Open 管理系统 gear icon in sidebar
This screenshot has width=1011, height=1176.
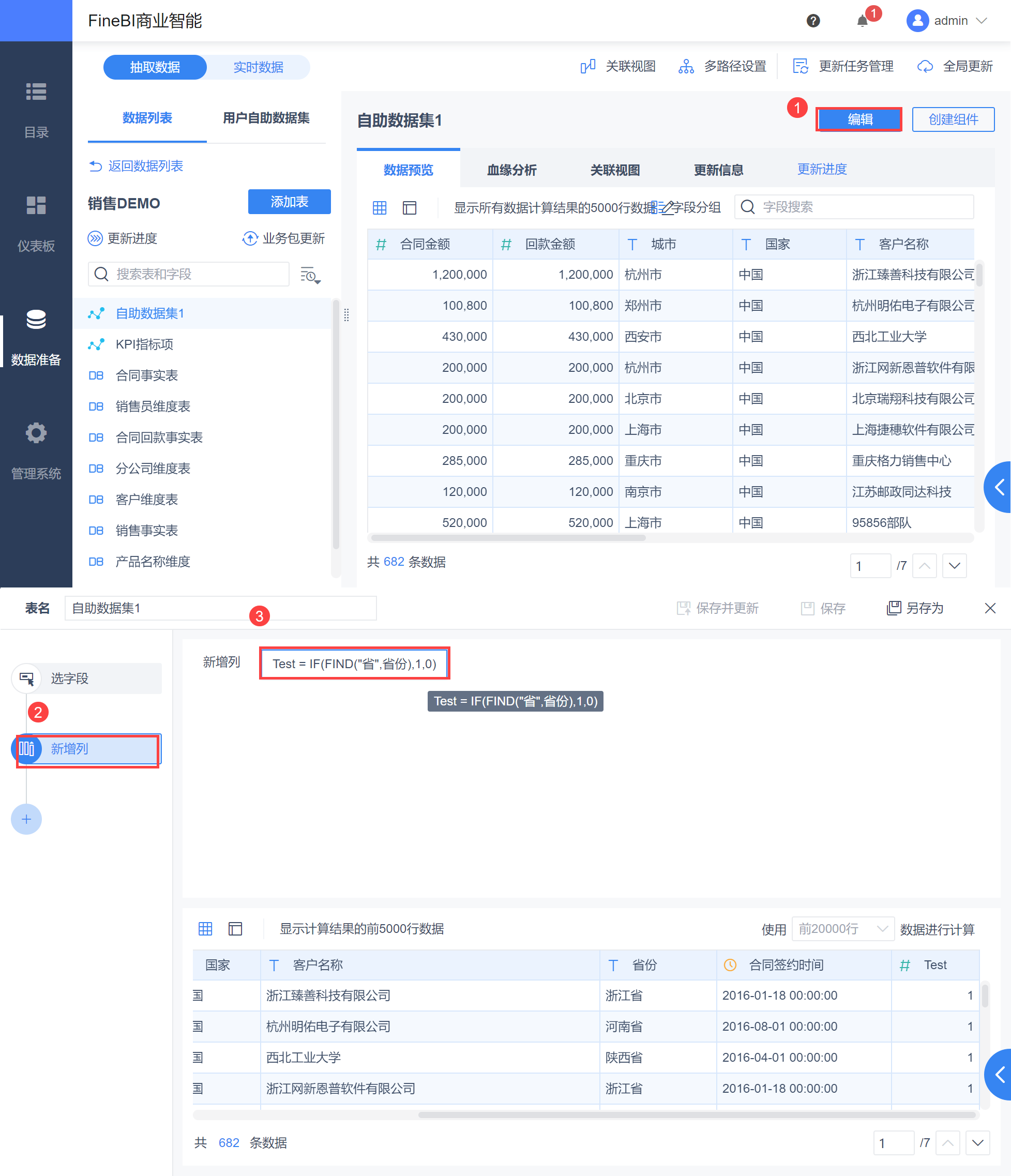[36, 433]
